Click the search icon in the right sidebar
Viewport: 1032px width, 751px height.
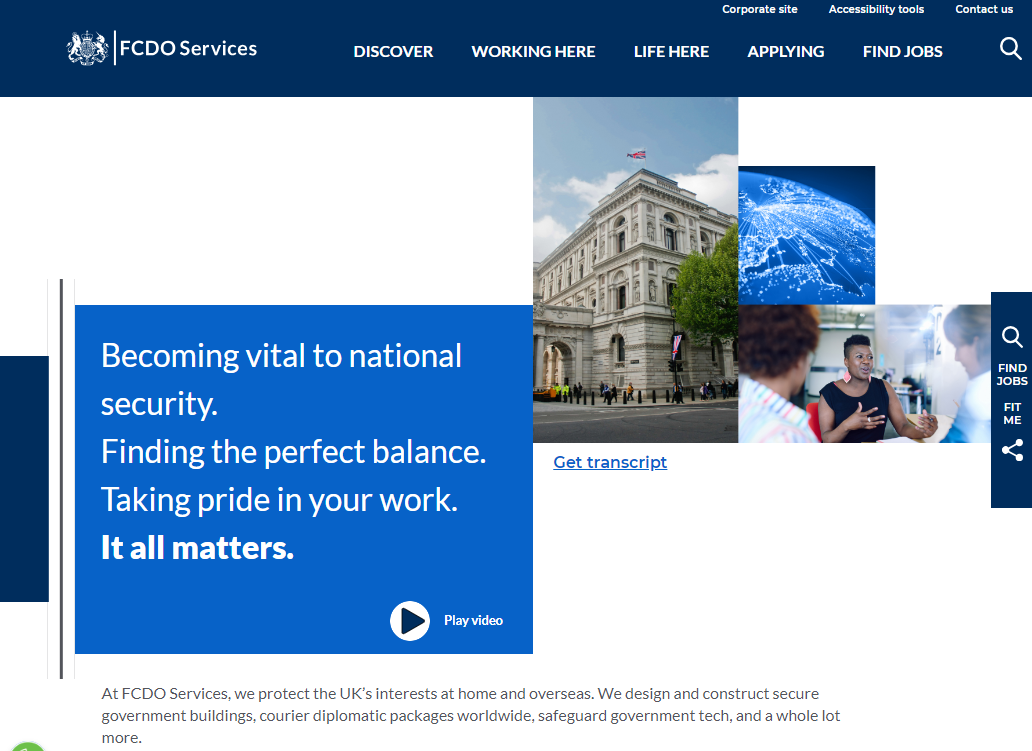pos(1011,337)
